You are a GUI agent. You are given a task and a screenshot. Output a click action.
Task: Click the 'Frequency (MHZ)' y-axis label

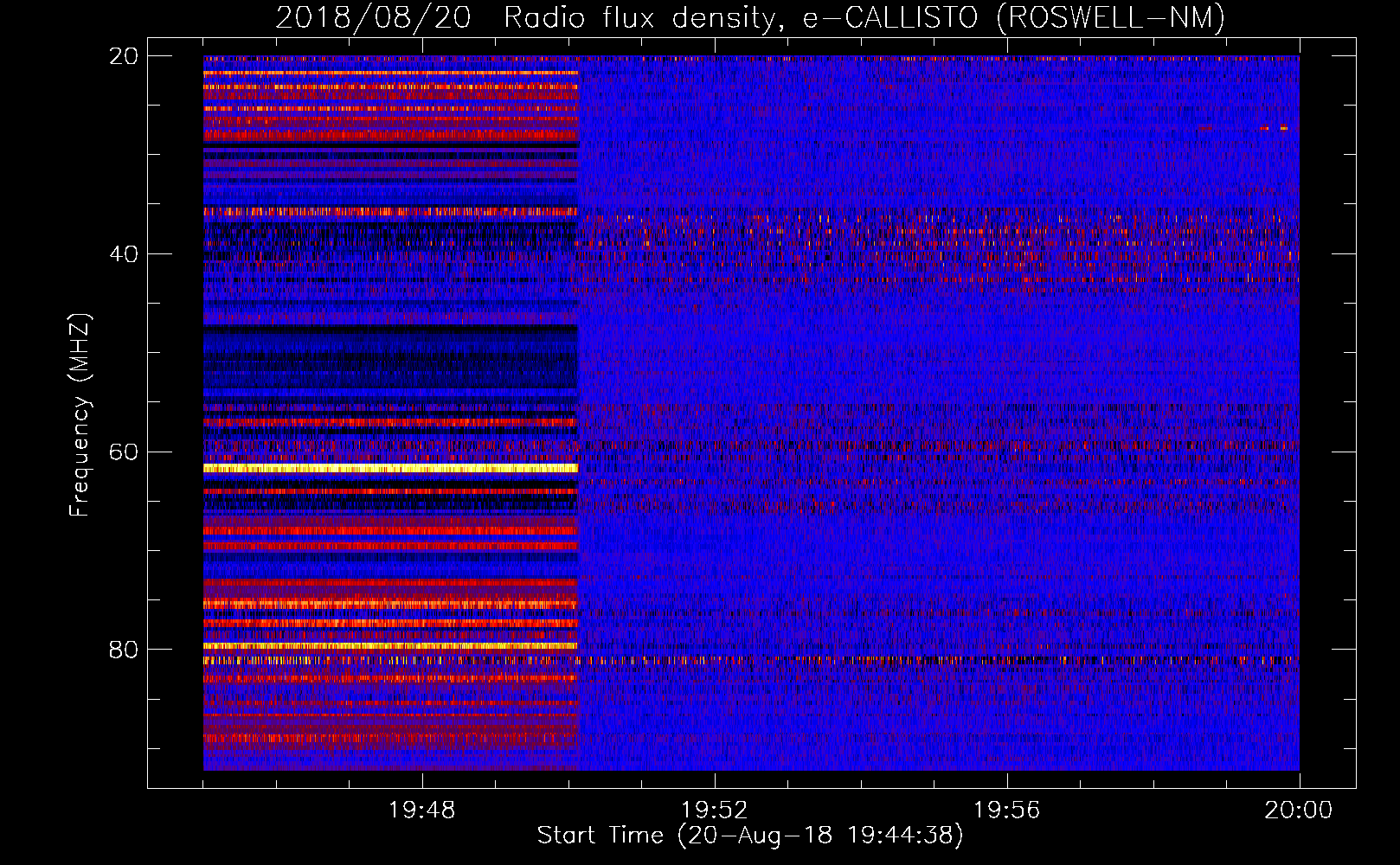(x=79, y=414)
